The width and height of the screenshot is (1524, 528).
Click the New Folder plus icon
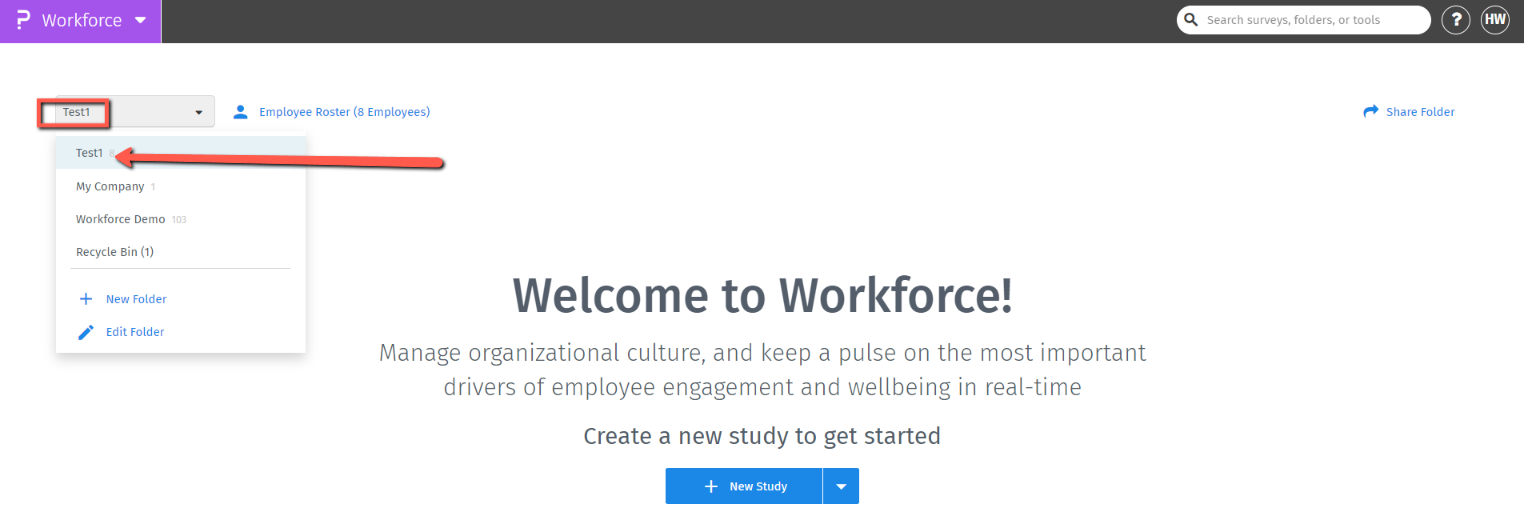[x=86, y=299]
